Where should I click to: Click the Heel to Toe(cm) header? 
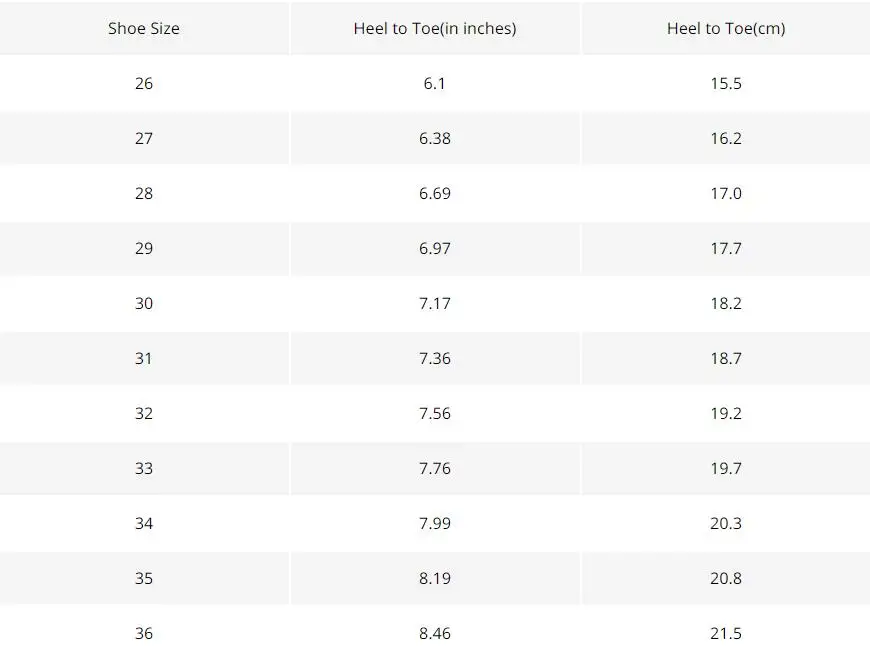(726, 28)
